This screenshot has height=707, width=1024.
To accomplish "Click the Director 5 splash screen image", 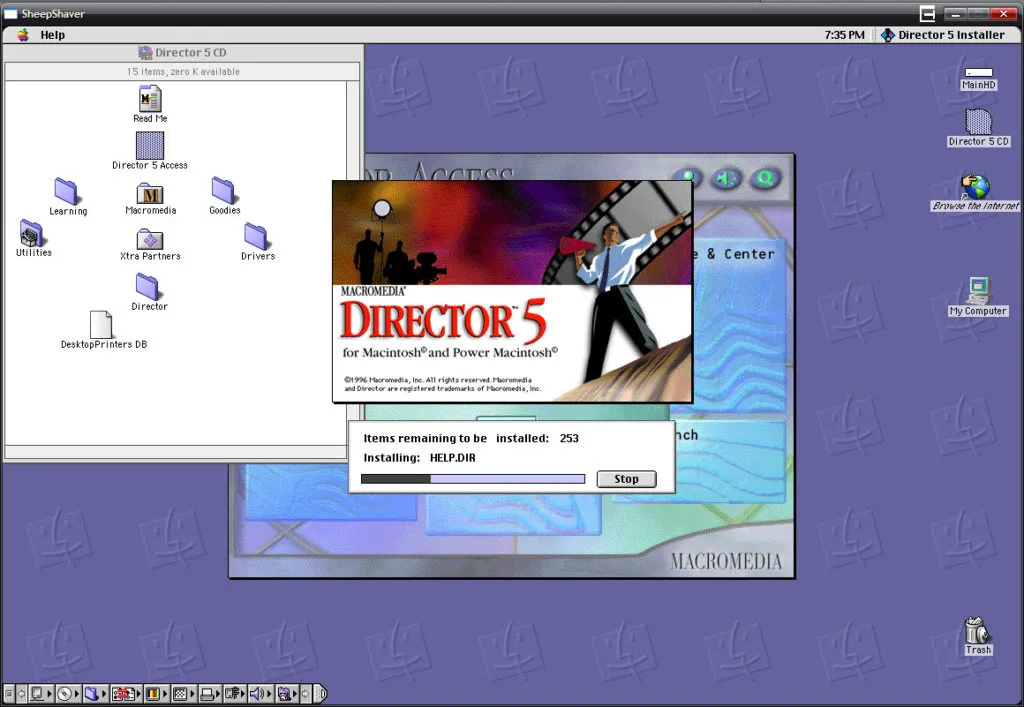I will click(x=512, y=291).
